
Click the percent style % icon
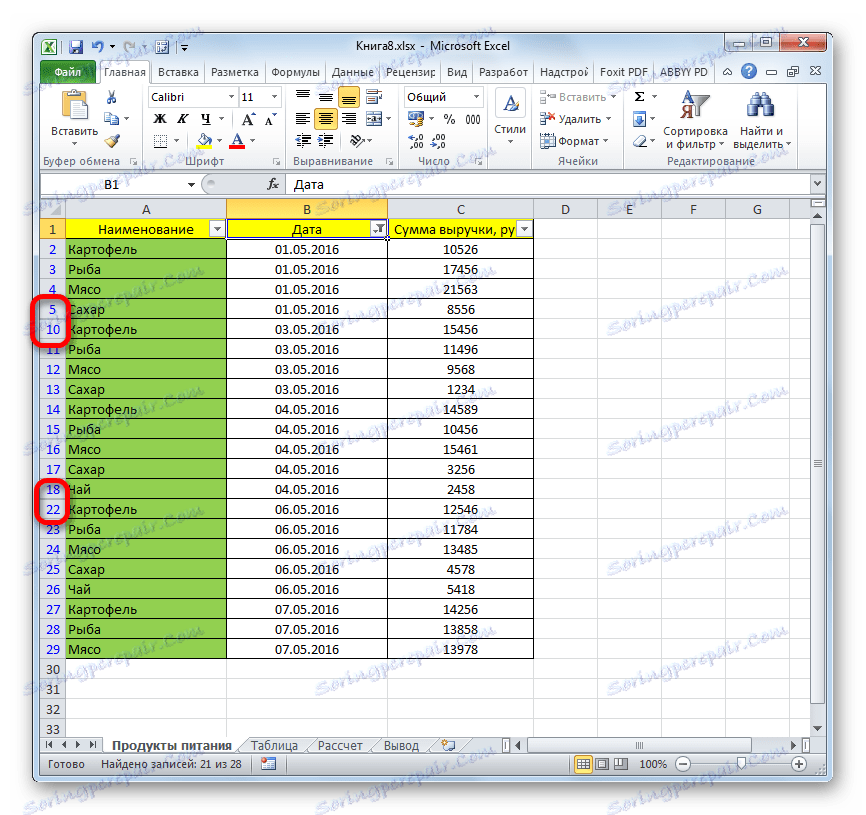pos(447,118)
